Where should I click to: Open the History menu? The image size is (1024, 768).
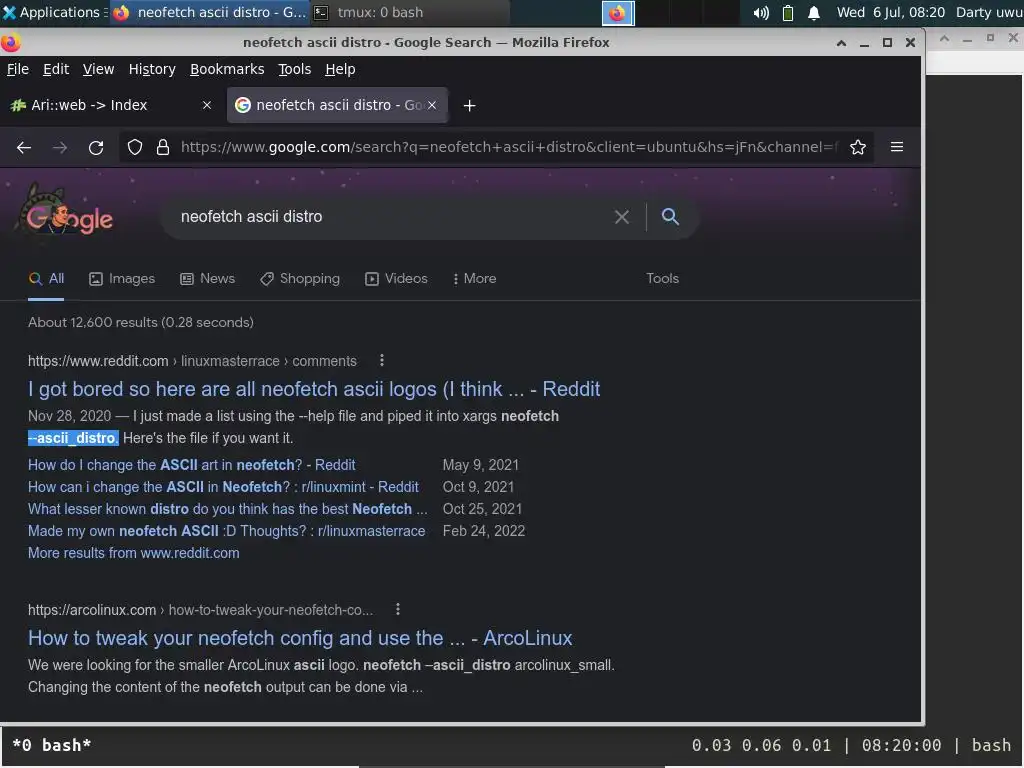(x=152, y=69)
